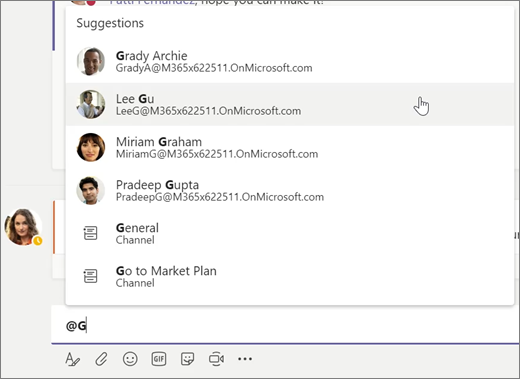This screenshot has height=379, width=520.
Task: Click LeeG@M365x622511.OnMicrosoft.com email text
Action: 208,111
